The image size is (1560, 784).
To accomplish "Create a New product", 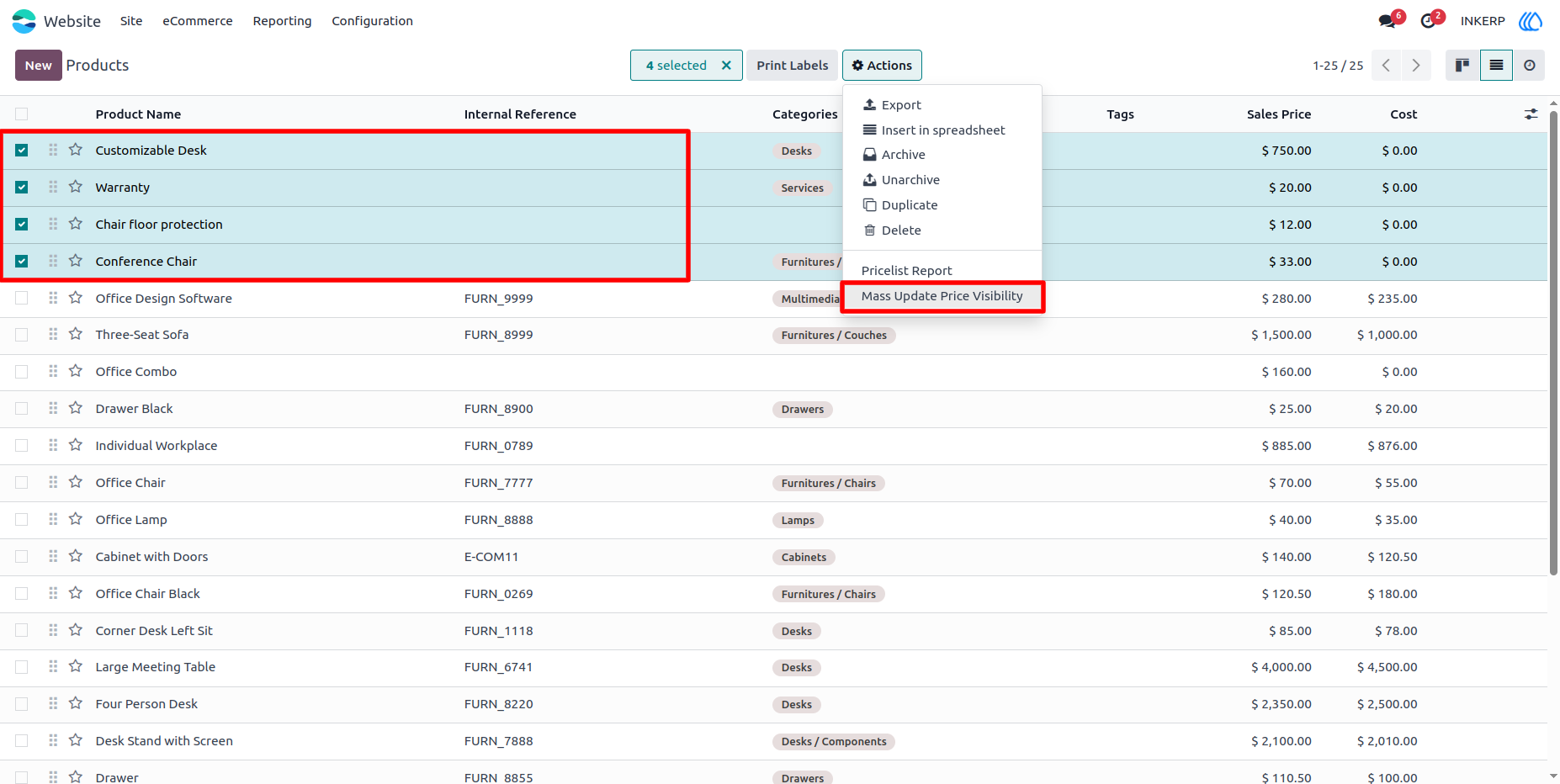I will [x=39, y=66].
